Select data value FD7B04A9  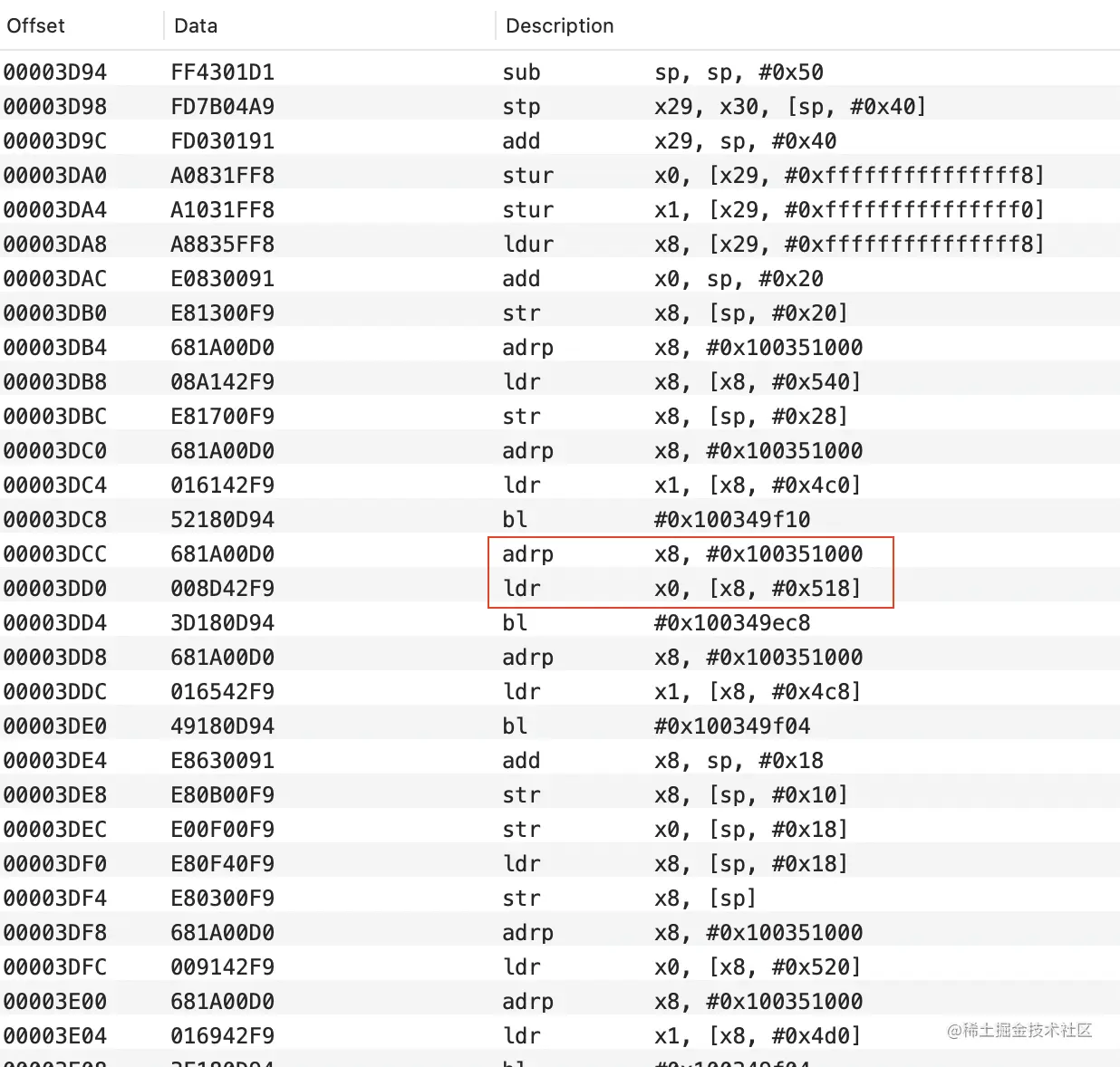click(x=222, y=107)
